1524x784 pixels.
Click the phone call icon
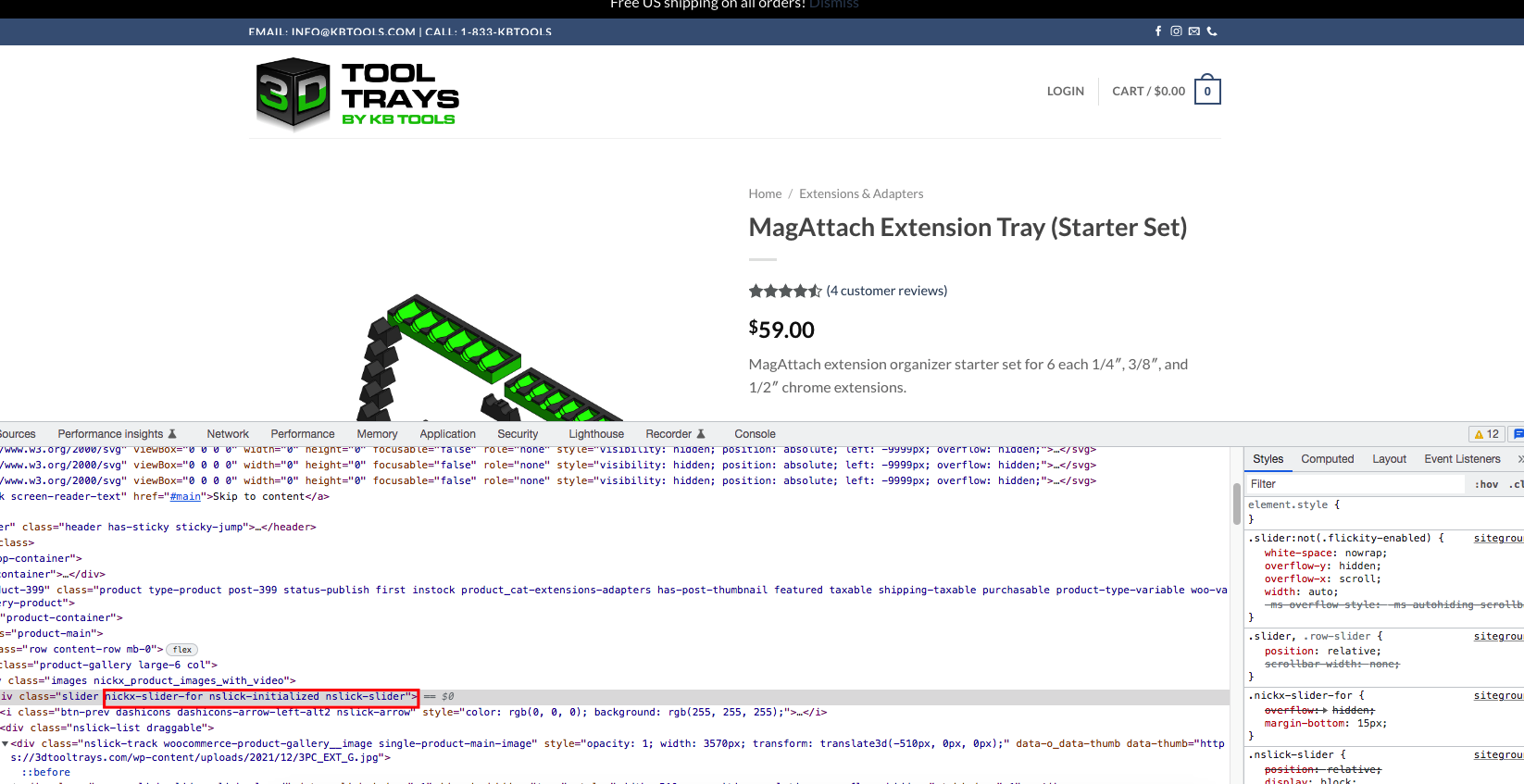(x=1212, y=31)
